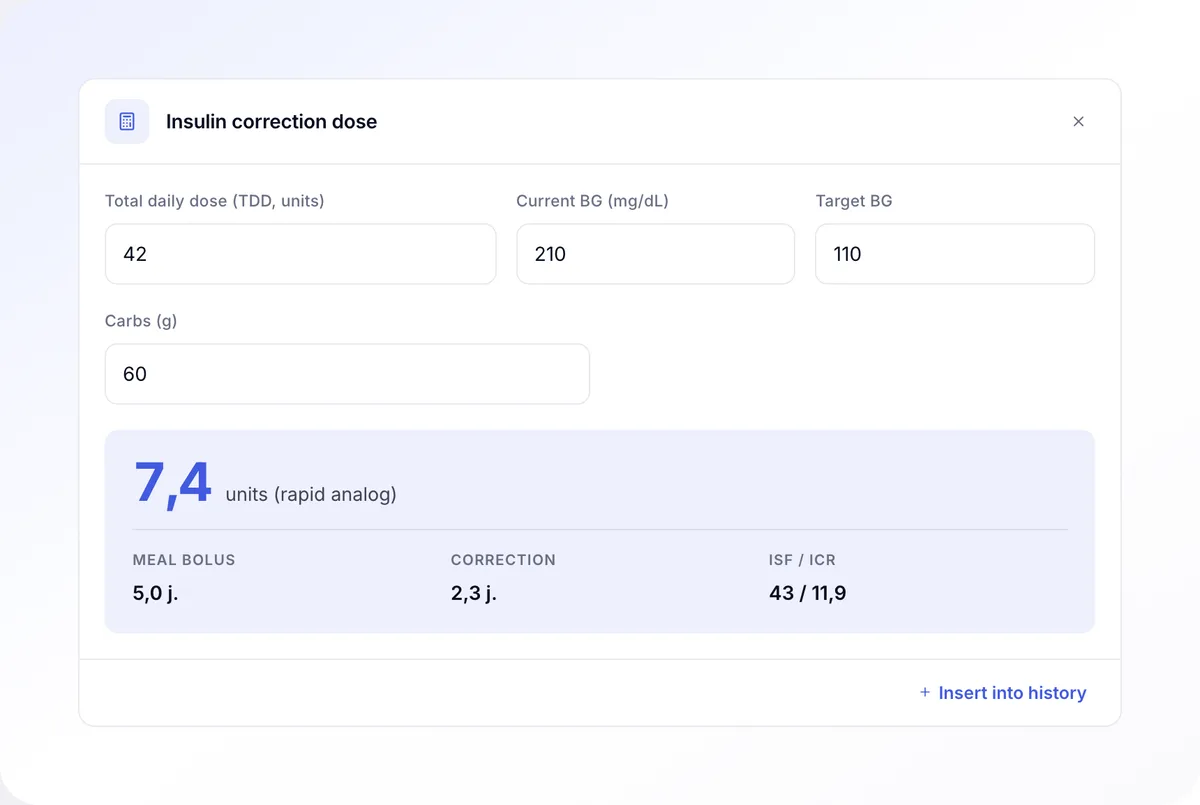The image size is (1200, 805).
Task: Click the Correction value 2,3 j.
Action: coord(474,593)
